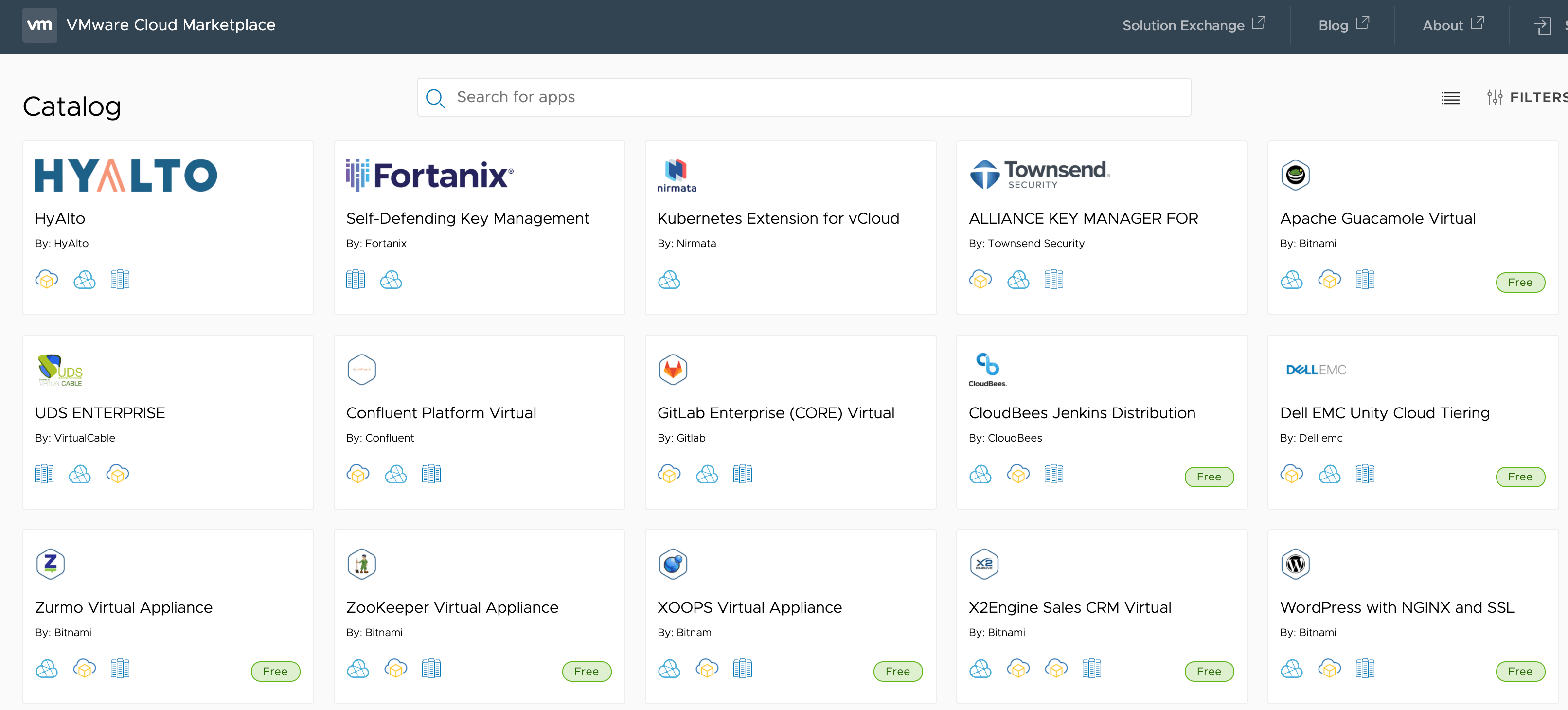Click the datacenter icon on Fortanix card
Screen dimensions: 1568x710
click(x=356, y=280)
